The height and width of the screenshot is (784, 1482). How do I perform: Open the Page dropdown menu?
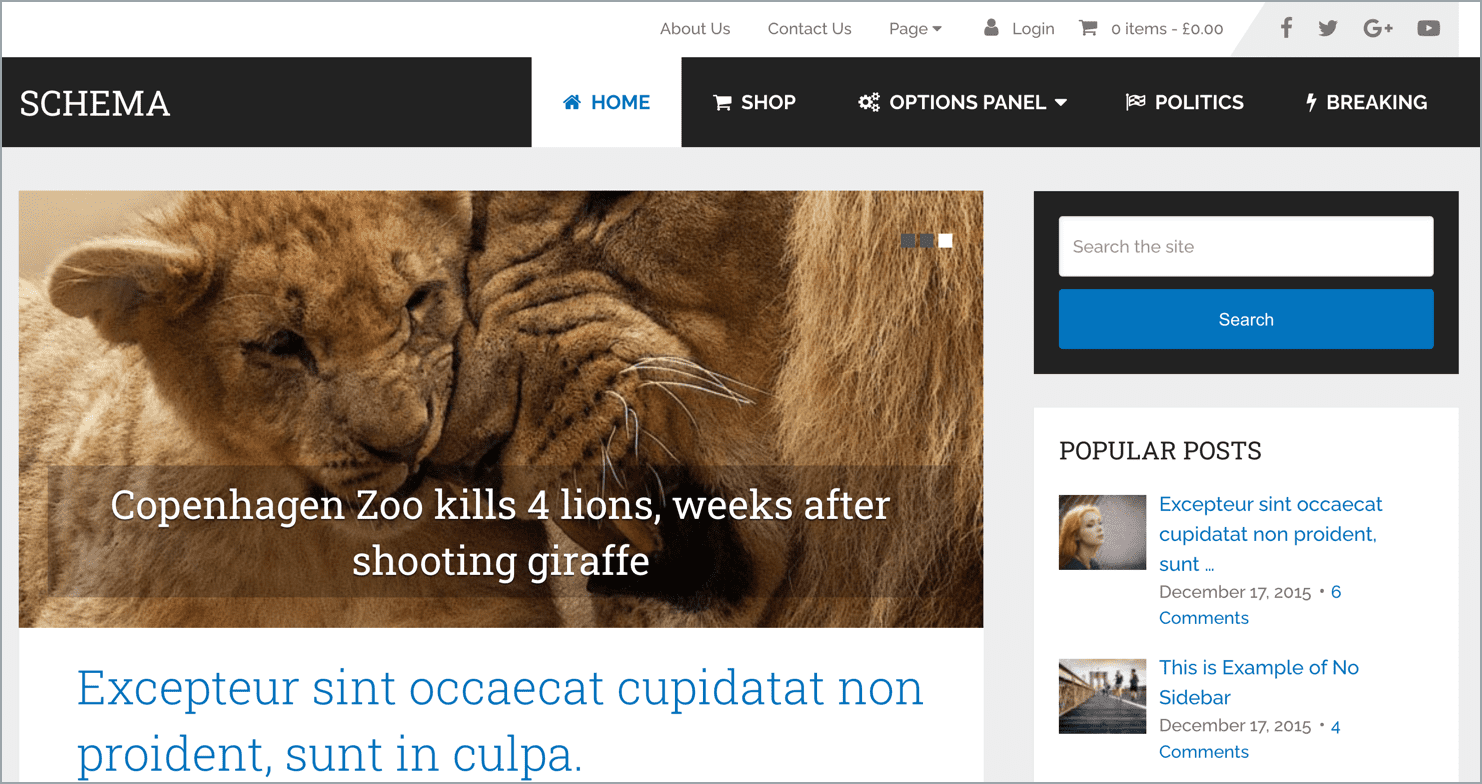pos(914,28)
